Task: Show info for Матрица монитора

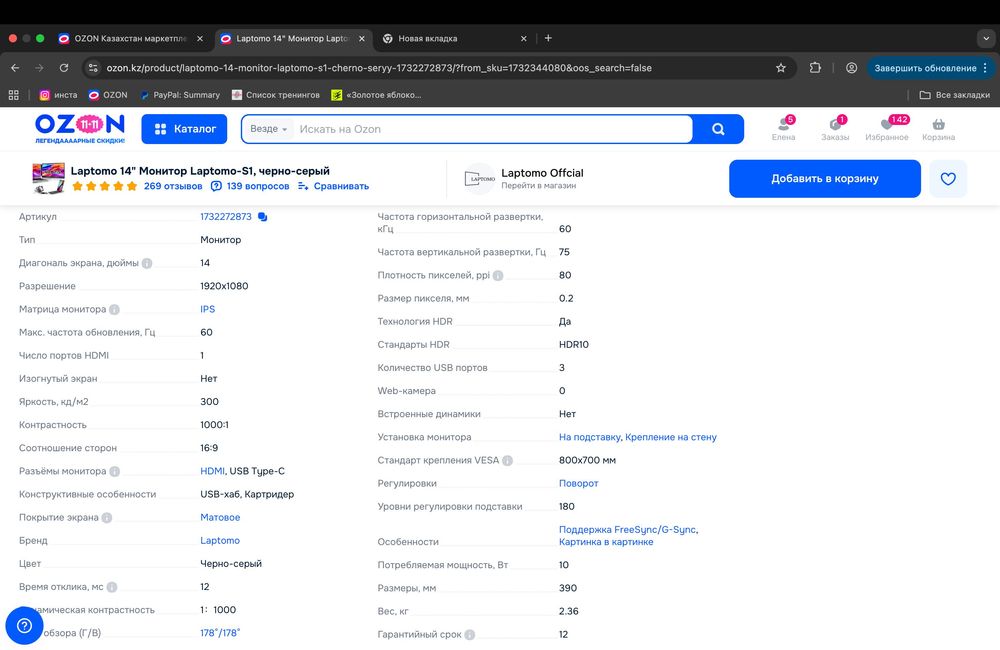Action: click(x=114, y=309)
